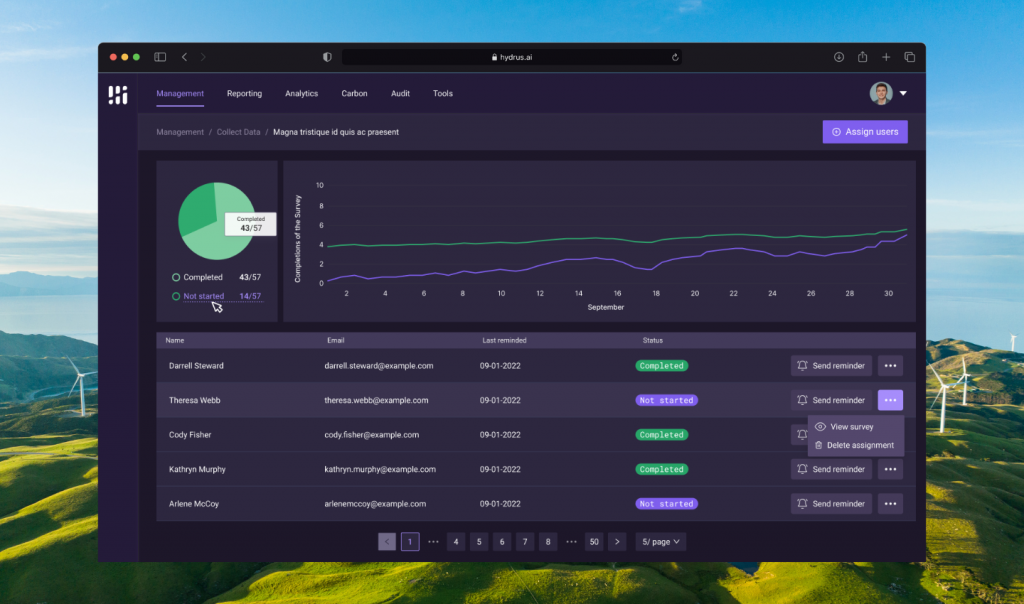Click the next page arrow
This screenshot has width=1024, height=604.
pyautogui.click(x=617, y=541)
